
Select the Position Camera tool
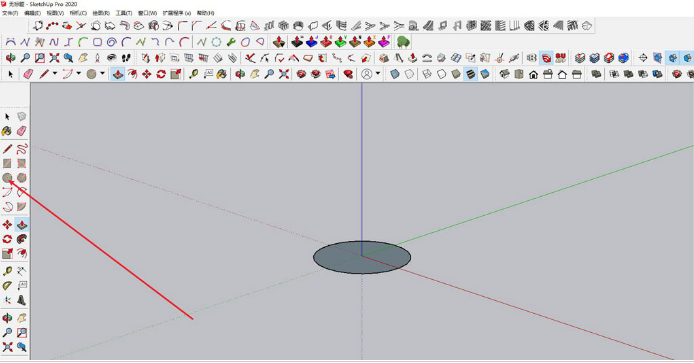point(97,58)
